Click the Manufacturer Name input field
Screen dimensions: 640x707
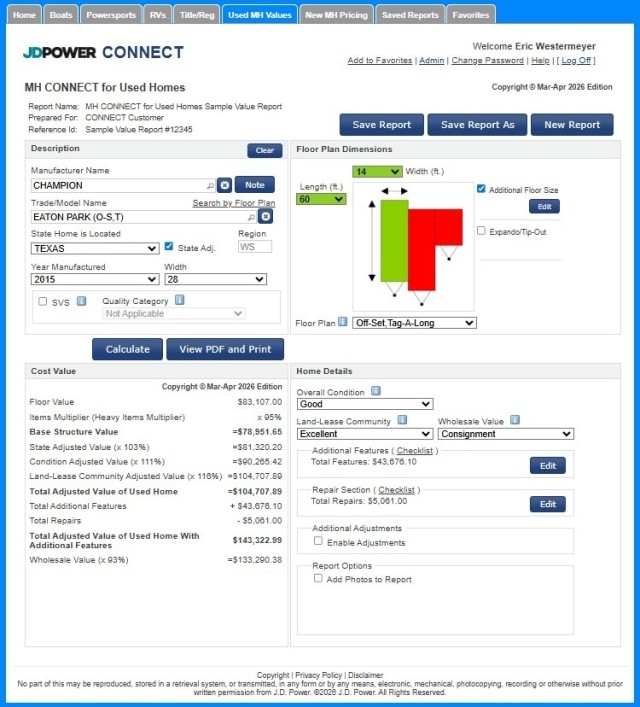tap(123, 185)
